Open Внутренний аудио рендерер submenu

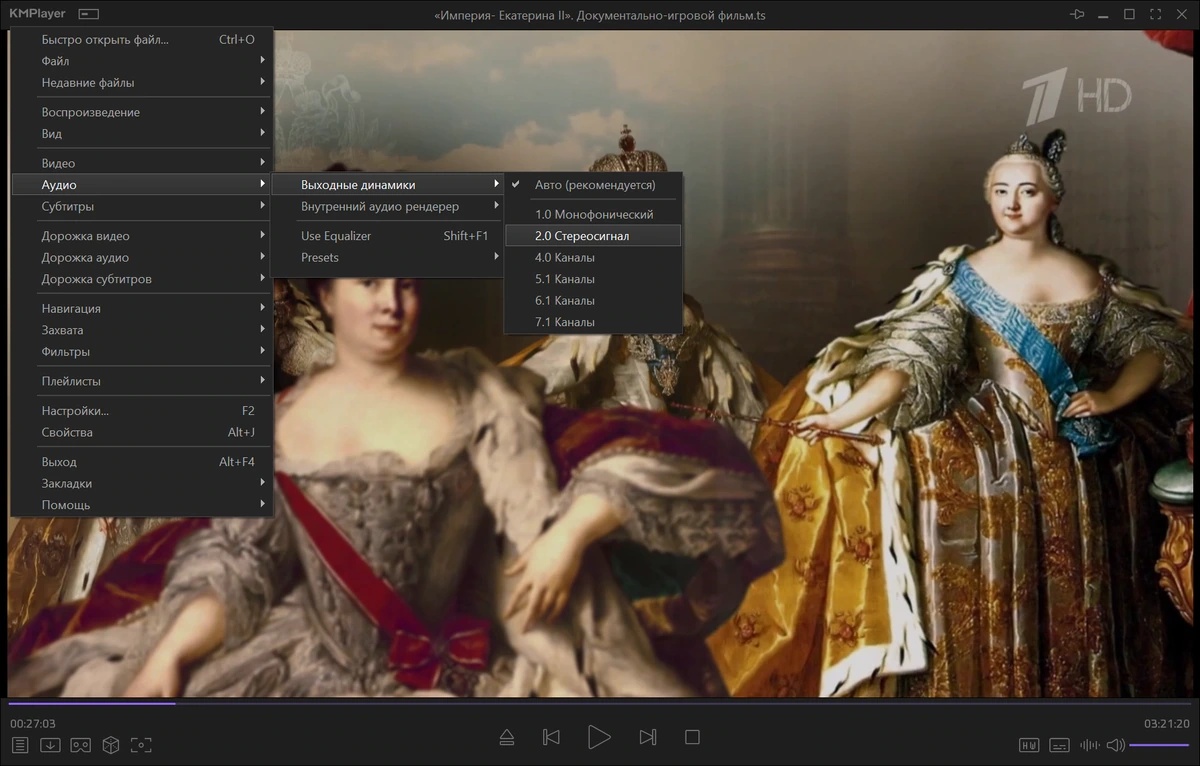click(387, 207)
